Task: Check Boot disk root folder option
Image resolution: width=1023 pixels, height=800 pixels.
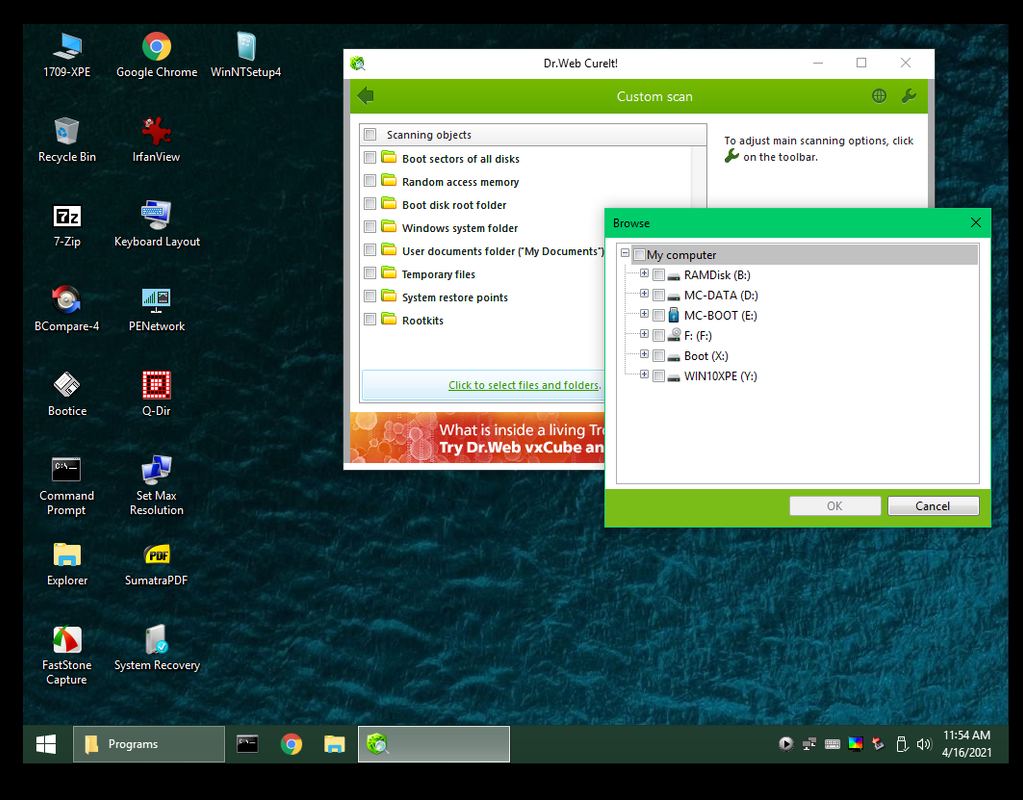Action: (370, 204)
